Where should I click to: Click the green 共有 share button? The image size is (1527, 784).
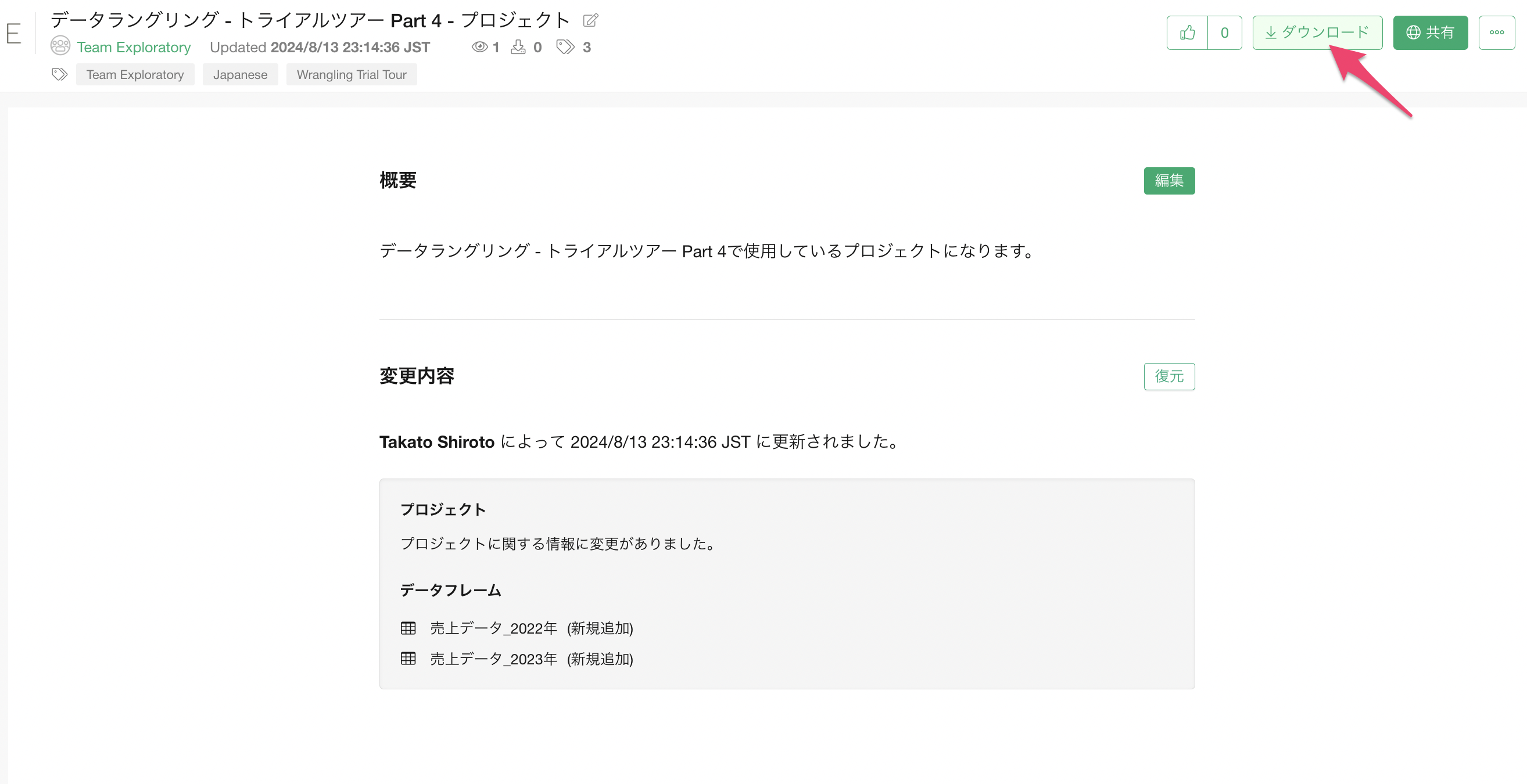point(1430,33)
